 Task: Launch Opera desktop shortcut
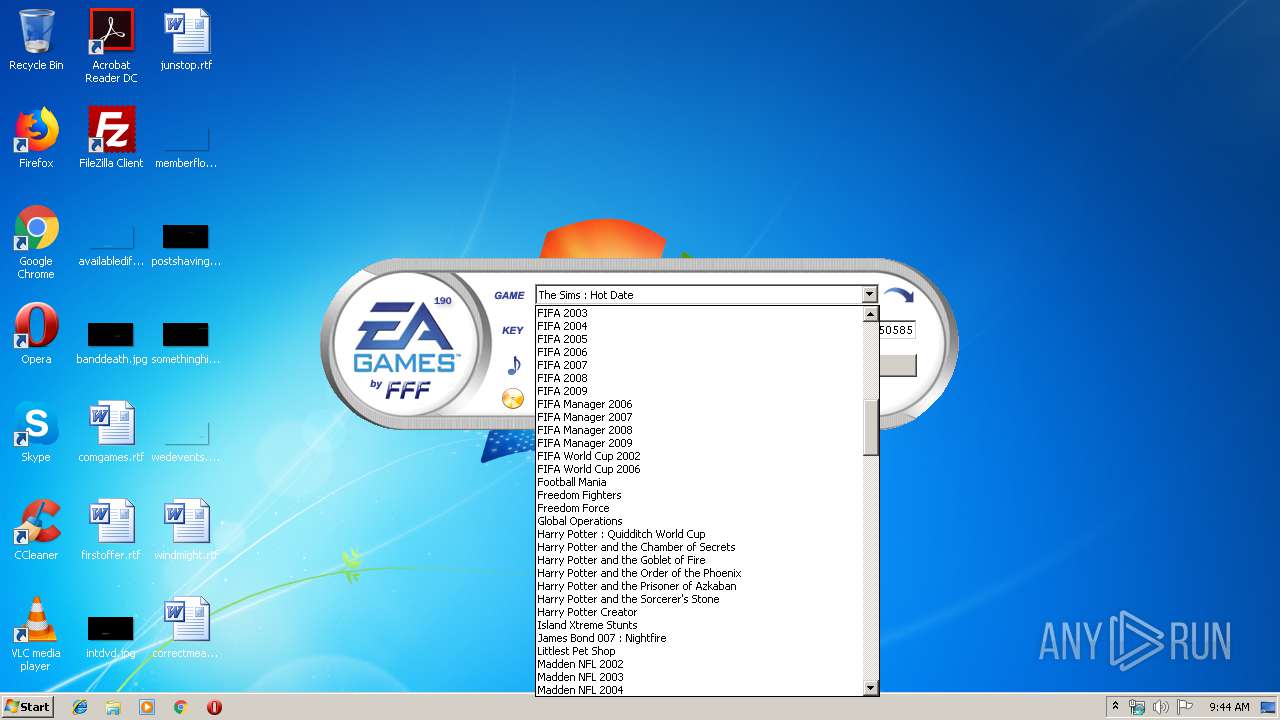[36, 334]
